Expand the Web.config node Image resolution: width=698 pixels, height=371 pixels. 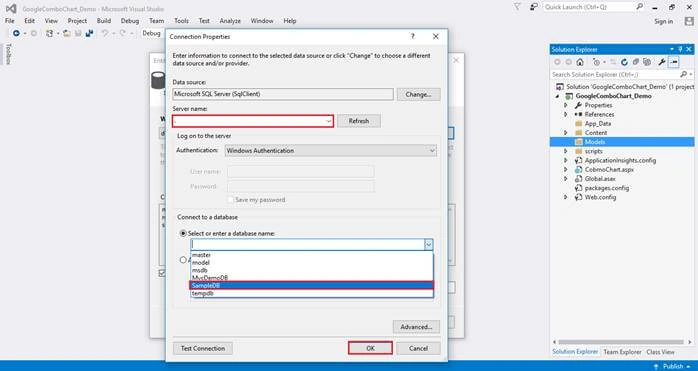566,197
